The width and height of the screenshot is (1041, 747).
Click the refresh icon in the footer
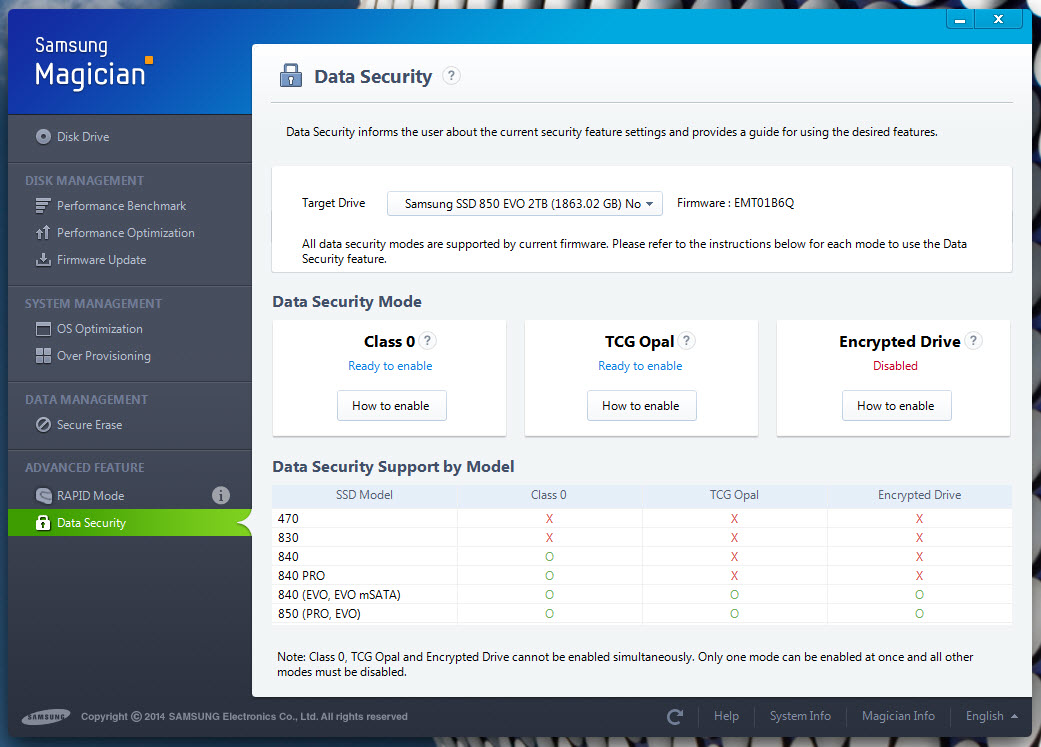(675, 716)
